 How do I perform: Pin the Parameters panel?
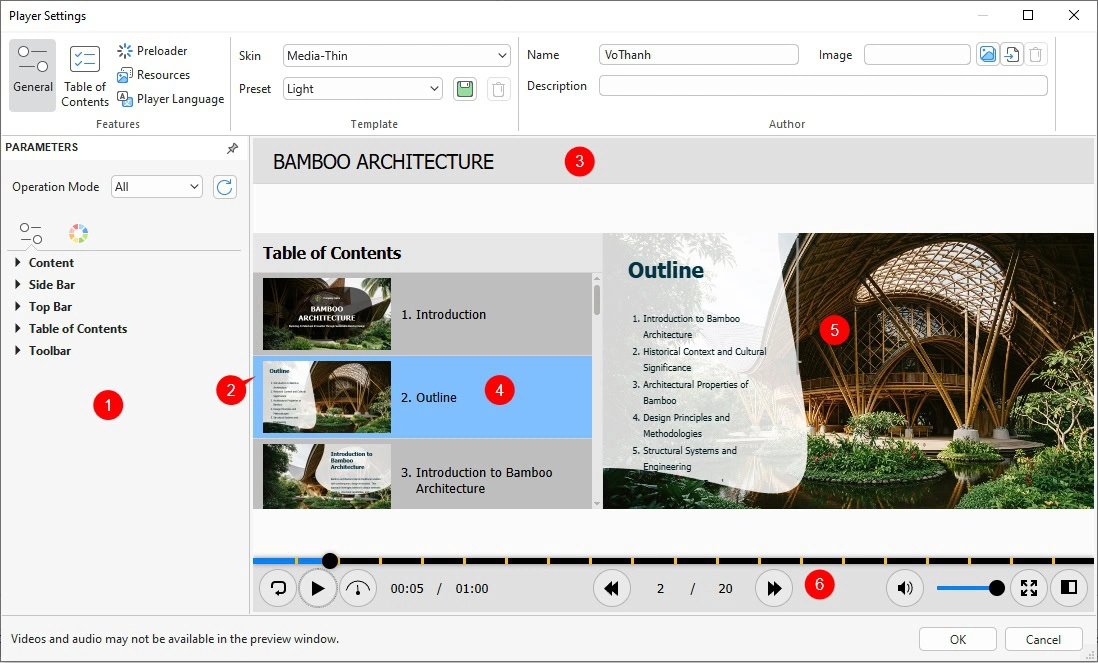(232, 147)
